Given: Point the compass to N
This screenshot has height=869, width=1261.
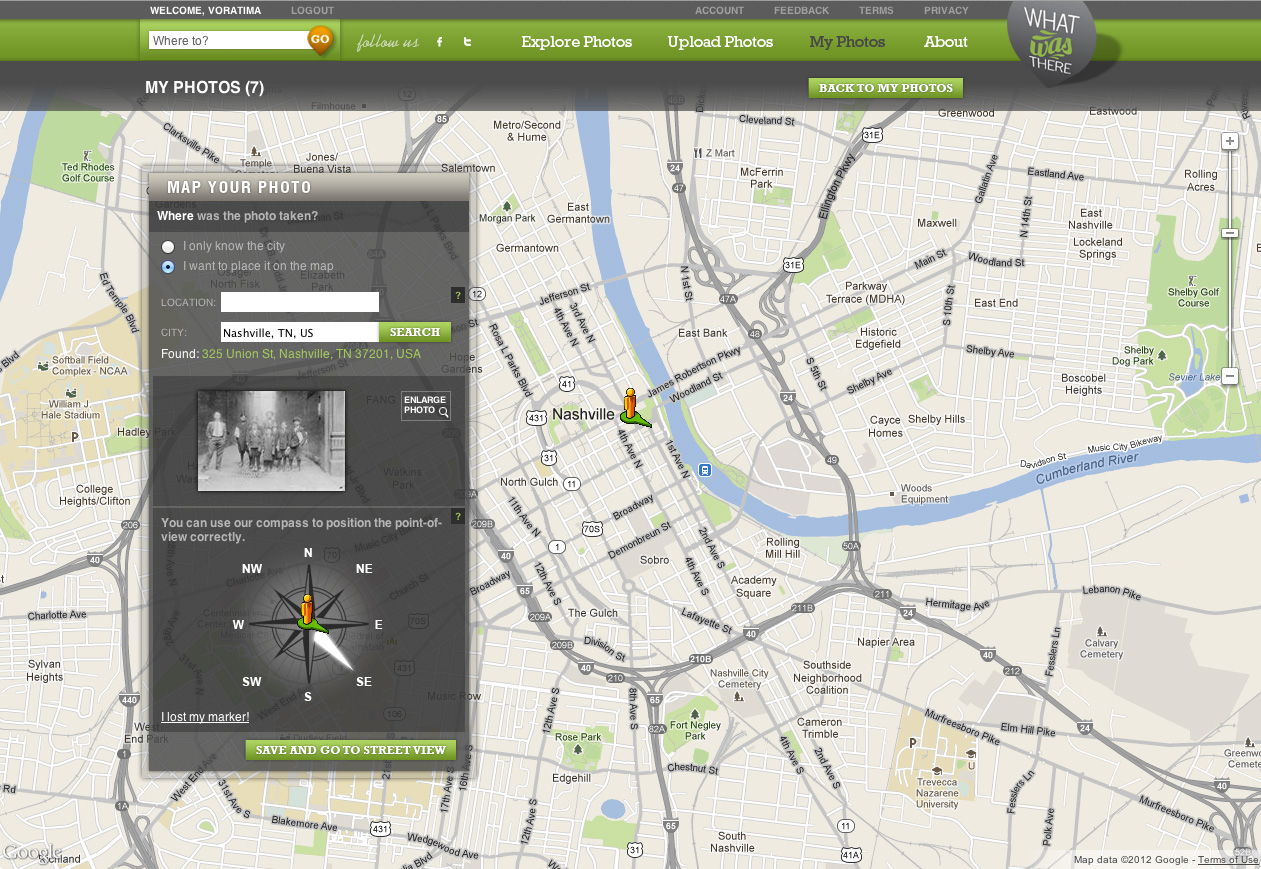Looking at the screenshot, I should (308, 553).
